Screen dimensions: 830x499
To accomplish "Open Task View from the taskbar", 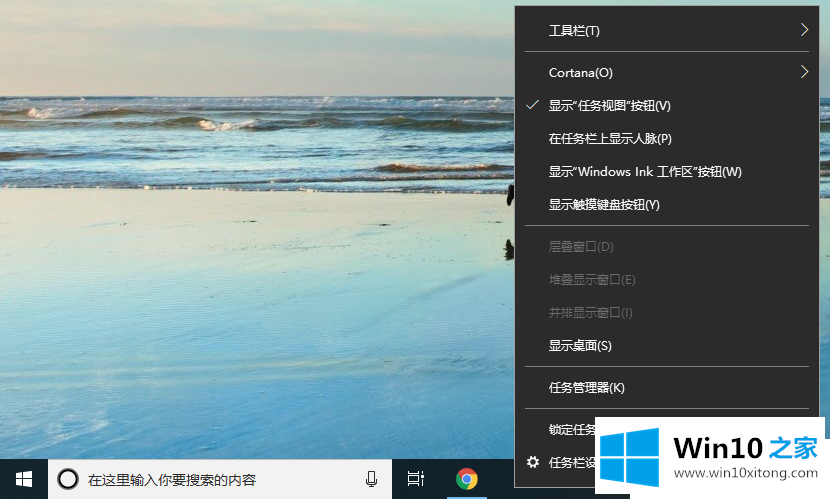I will 416,480.
